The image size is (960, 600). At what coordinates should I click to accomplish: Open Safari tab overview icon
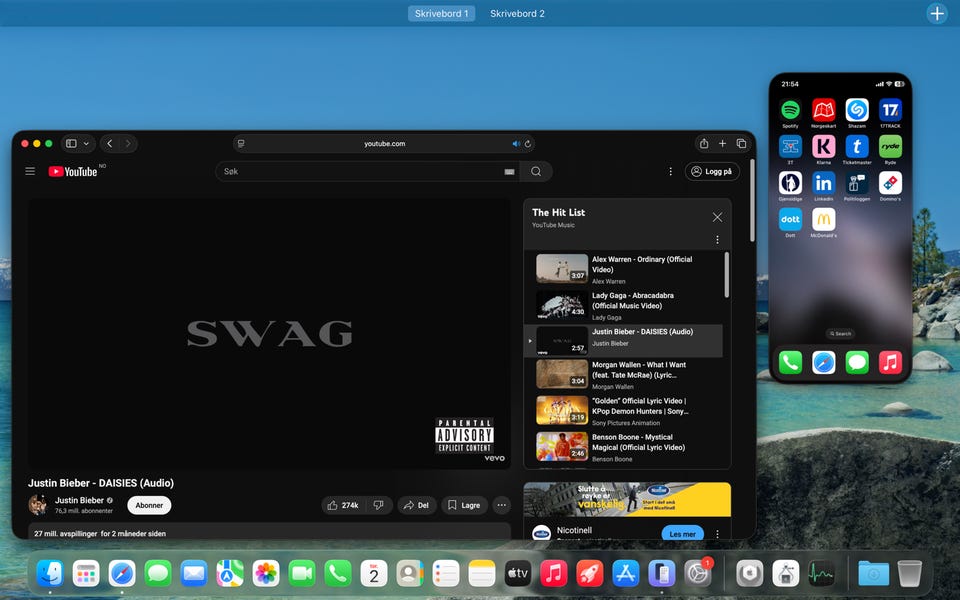click(741, 144)
